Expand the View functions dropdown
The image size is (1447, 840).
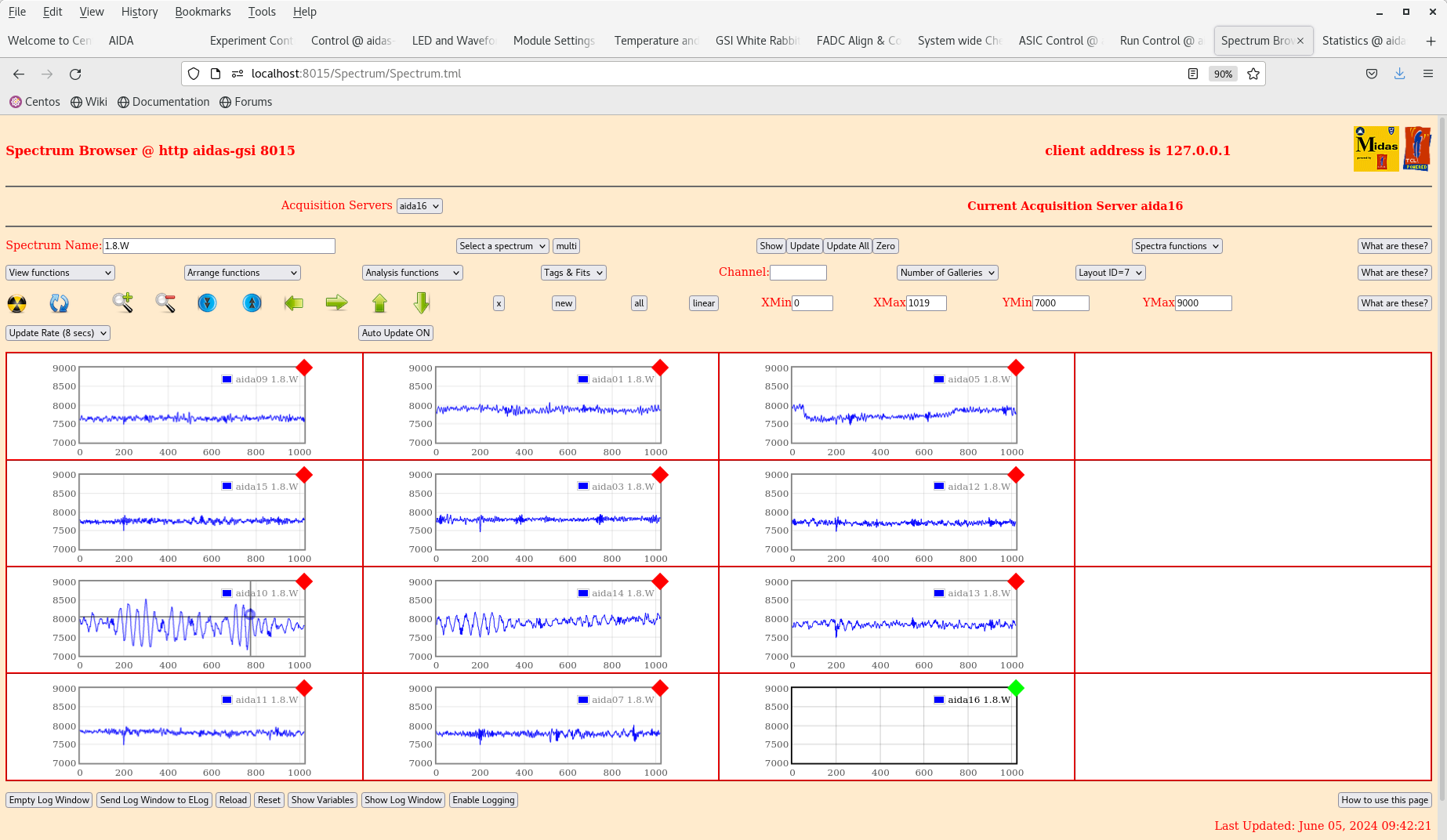coord(60,273)
